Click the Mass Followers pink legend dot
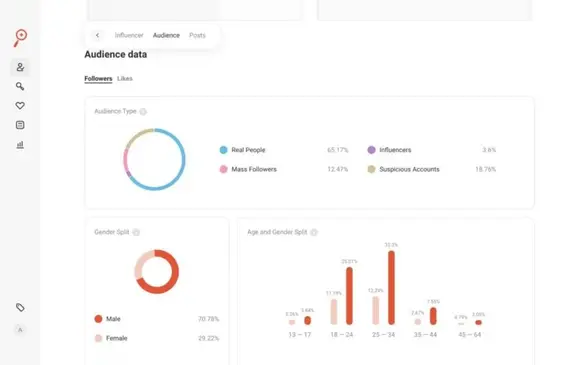579x365 pixels. pos(223,169)
